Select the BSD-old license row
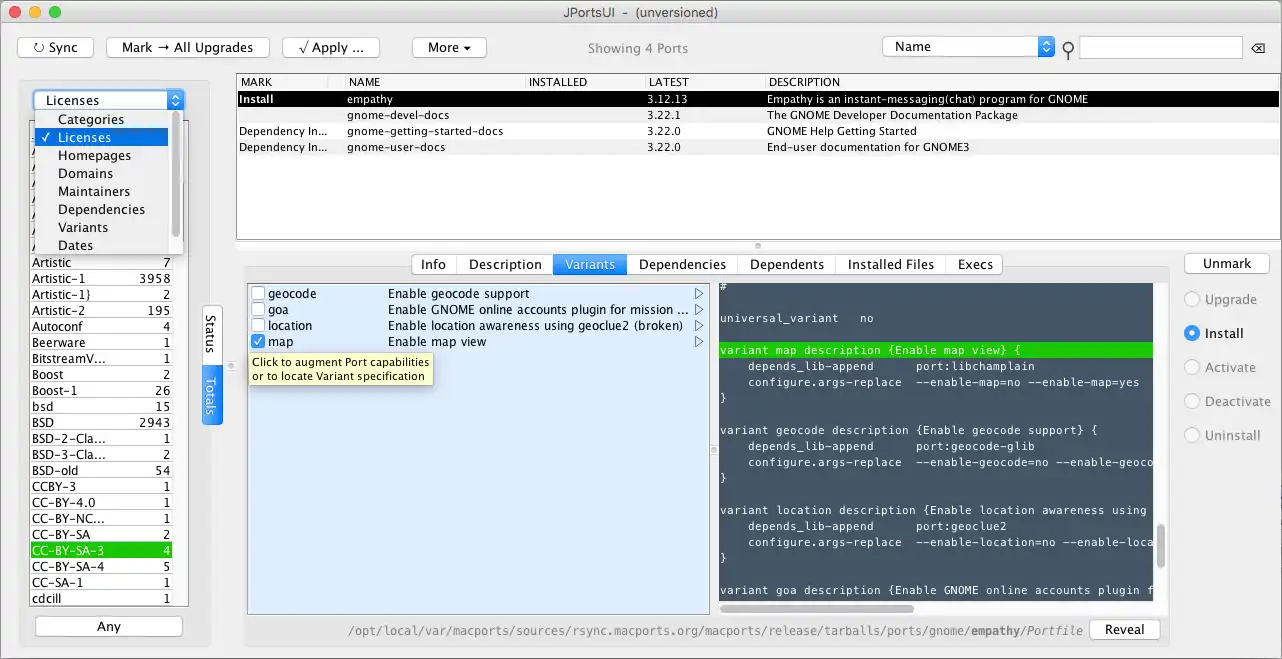Screen dimensions: 1282x659 point(101,470)
